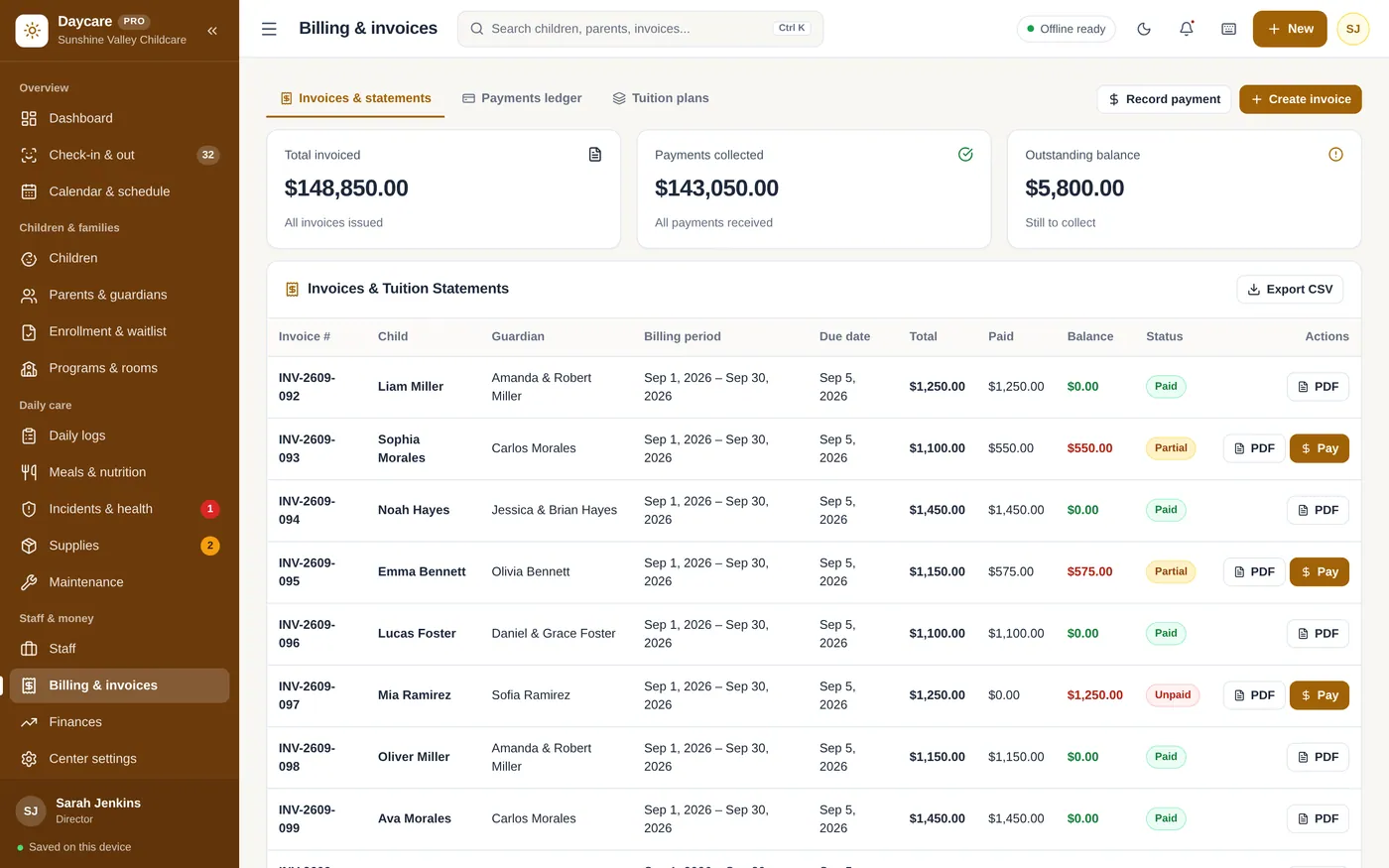
Task: Switch to the Payments ledger tab
Action: [x=522, y=98]
